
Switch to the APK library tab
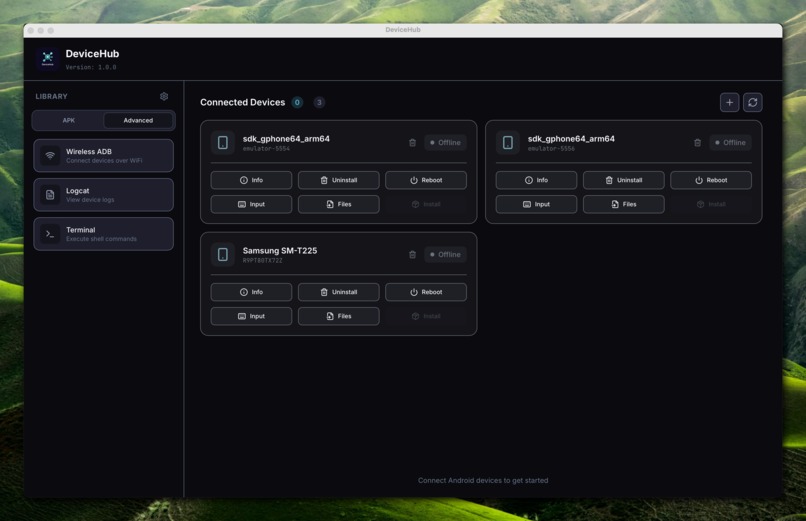click(68, 120)
